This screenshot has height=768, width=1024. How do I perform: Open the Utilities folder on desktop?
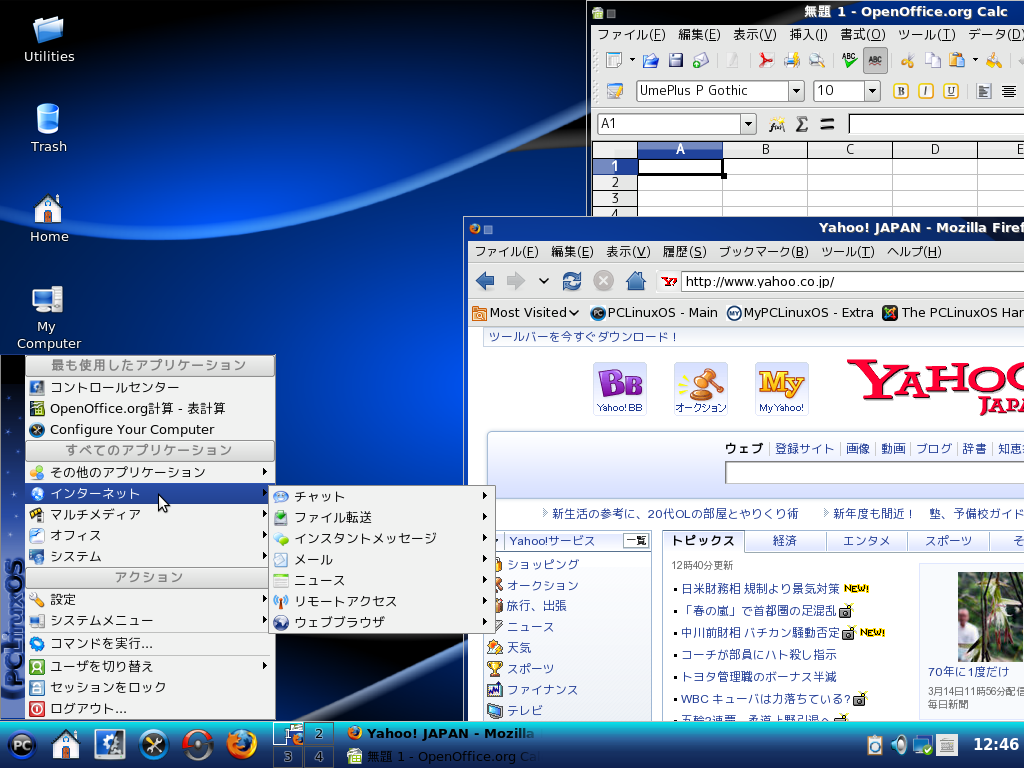(48, 39)
